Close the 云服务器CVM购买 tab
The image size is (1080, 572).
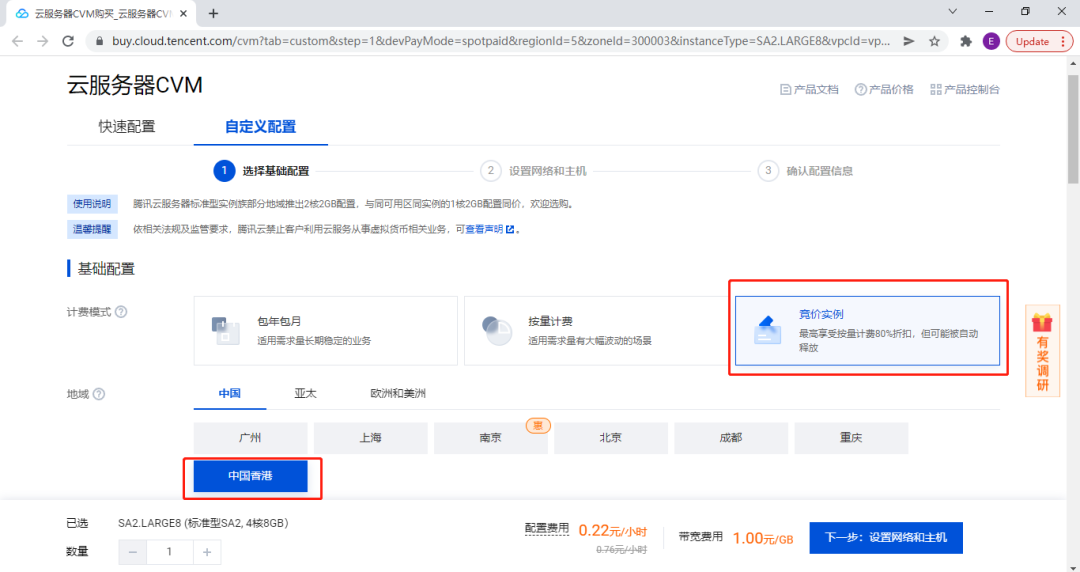pos(183,13)
